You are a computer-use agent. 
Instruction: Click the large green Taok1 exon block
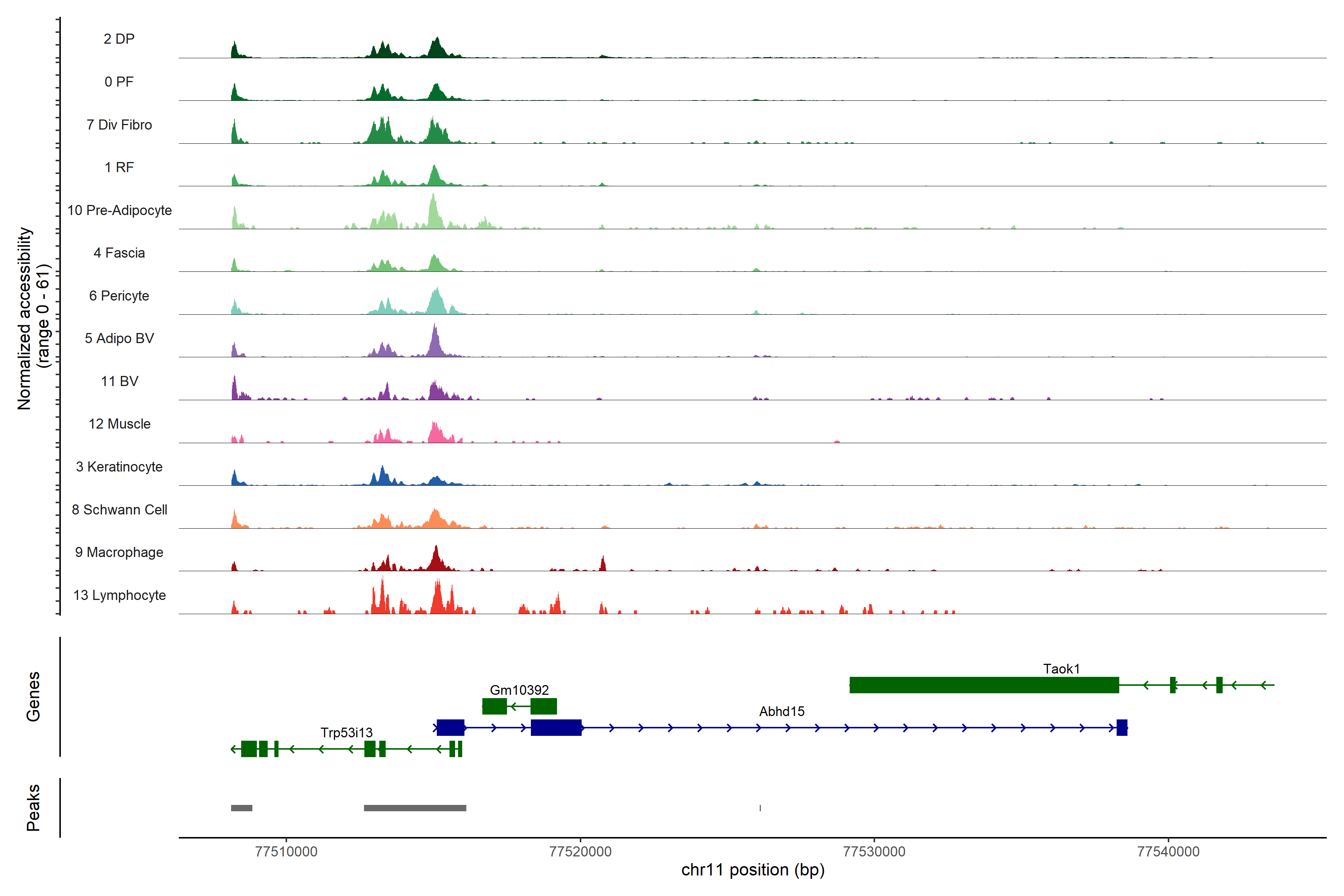coord(983,685)
